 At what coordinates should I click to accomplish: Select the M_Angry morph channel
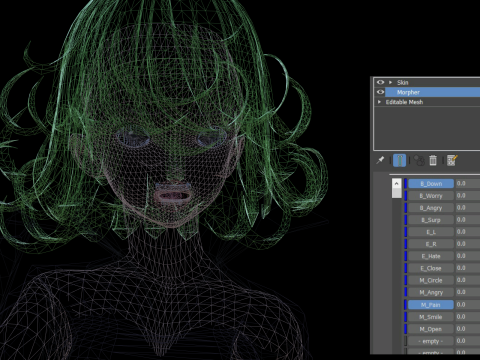pos(431,292)
